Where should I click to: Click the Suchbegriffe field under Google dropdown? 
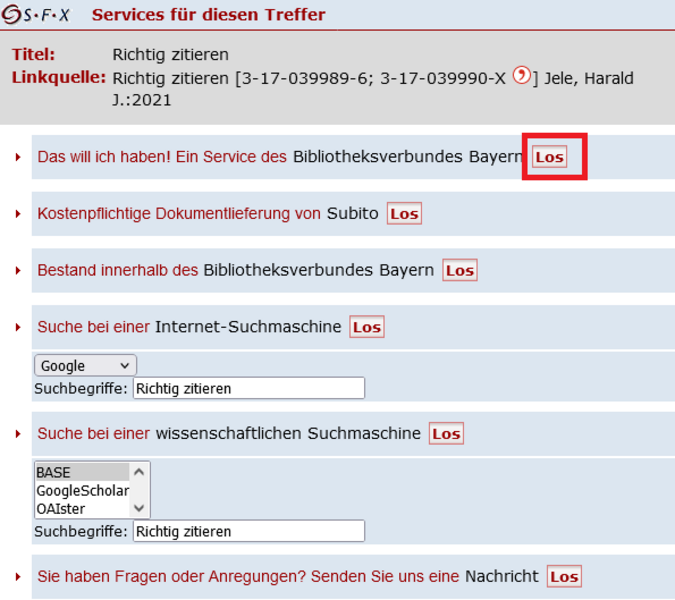coord(248,388)
